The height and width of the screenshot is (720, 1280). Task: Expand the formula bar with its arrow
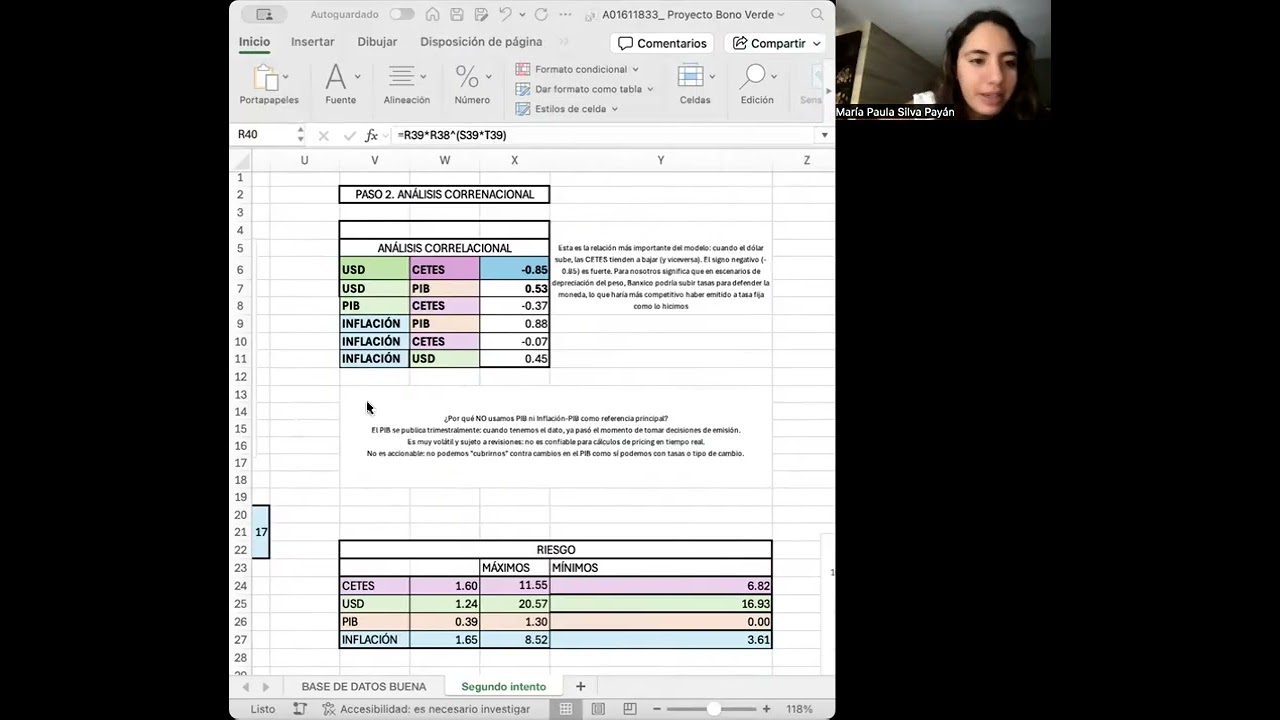coord(825,135)
